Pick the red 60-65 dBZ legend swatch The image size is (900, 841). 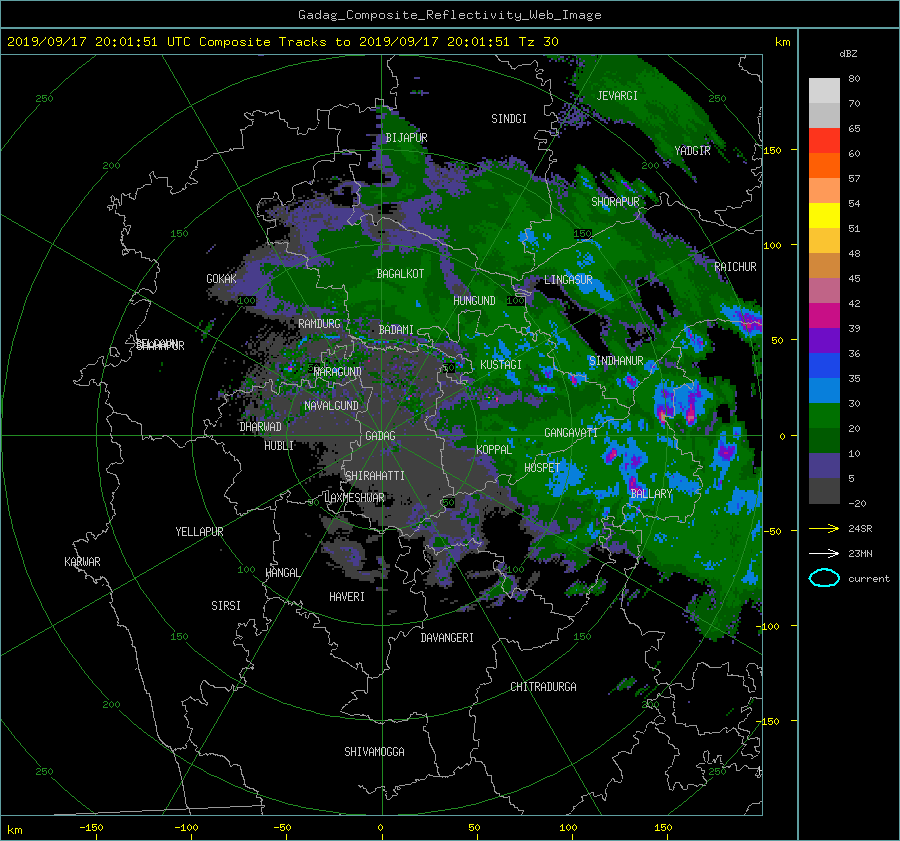click(x=824, y=141)
